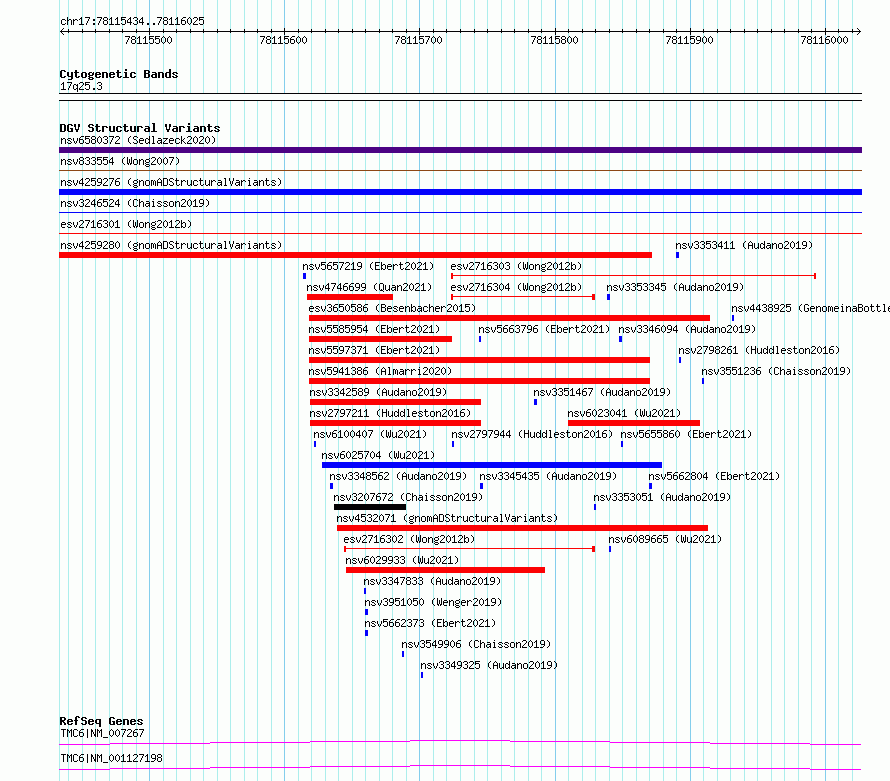Click the nsv4259276 gnomAD variant label

coord(171,182)
